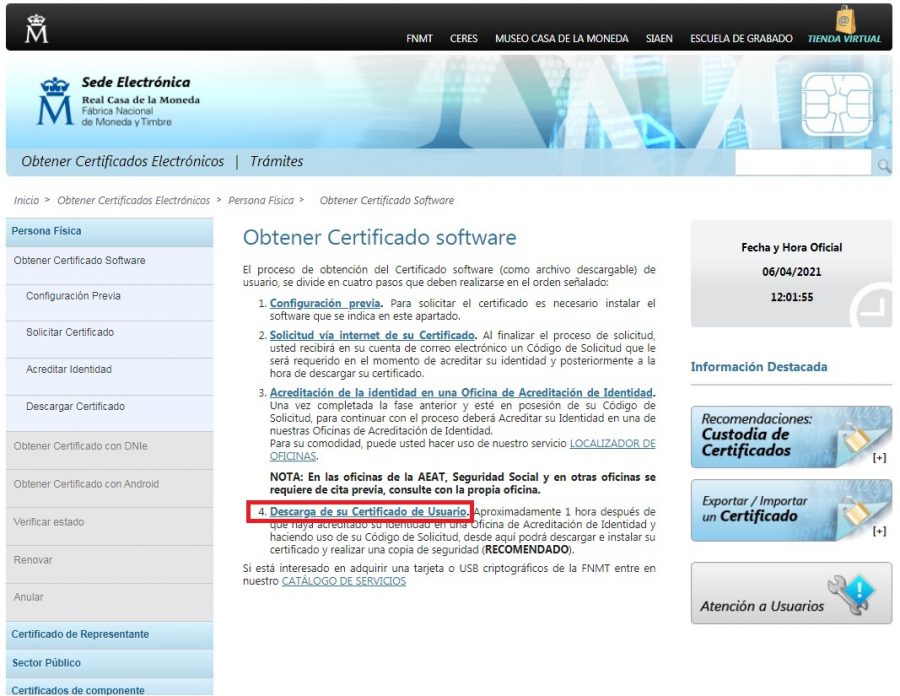This screenshot has height=696, width=900.
Task: Open the Atención a Usuarios wrench banner
Action: pos(789,590)
